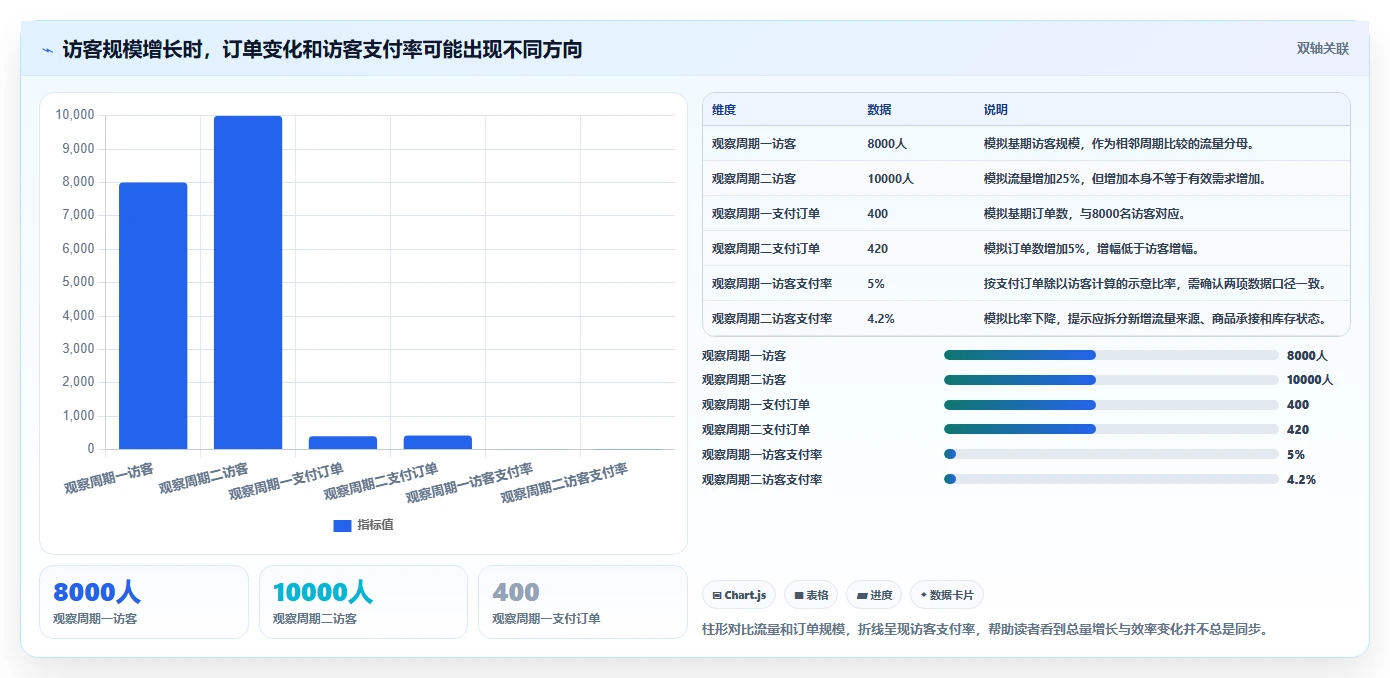The image size is (1390, 678).
Task: Click the 观察周期二支付订单 progress bar showing 420
Action: pyautogui.click(x=1111, y=429)
